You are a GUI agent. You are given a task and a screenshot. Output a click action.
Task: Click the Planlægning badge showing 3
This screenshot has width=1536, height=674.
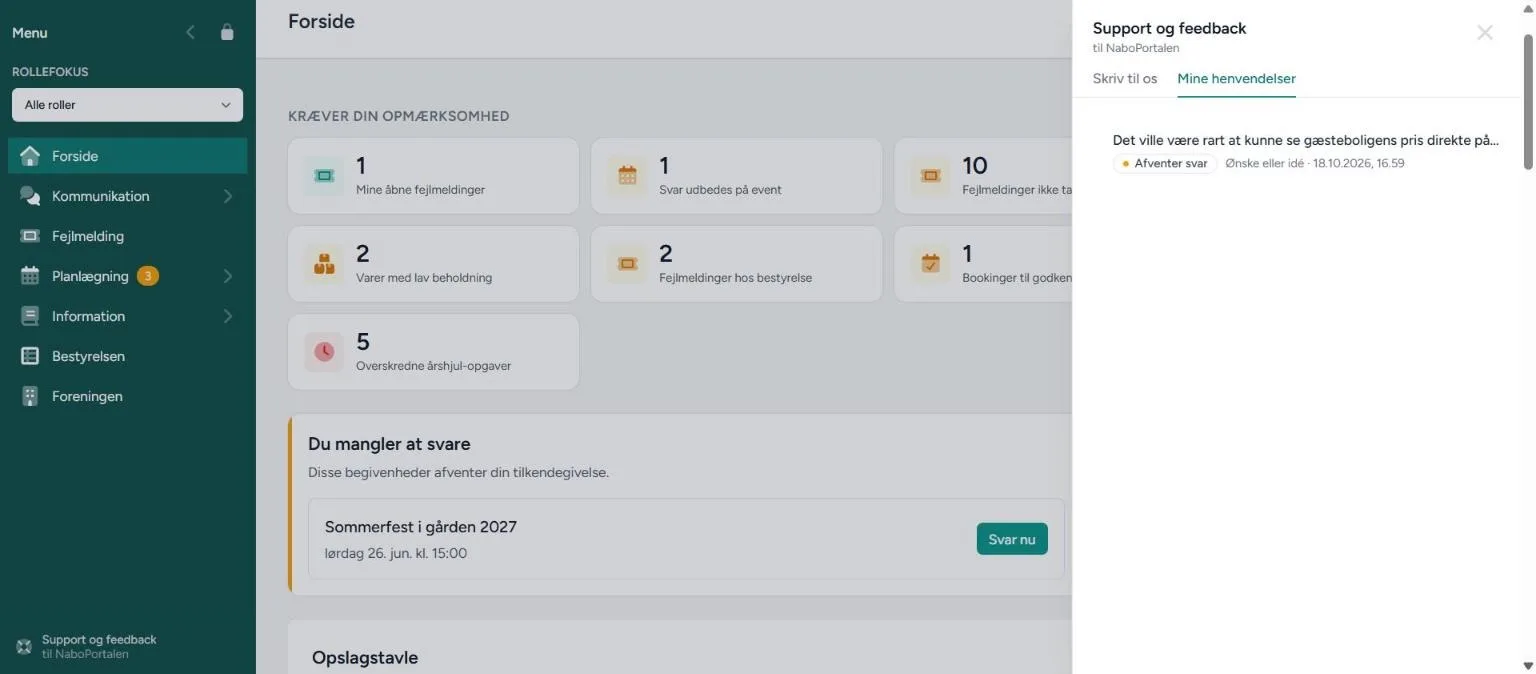pos(148,276)
